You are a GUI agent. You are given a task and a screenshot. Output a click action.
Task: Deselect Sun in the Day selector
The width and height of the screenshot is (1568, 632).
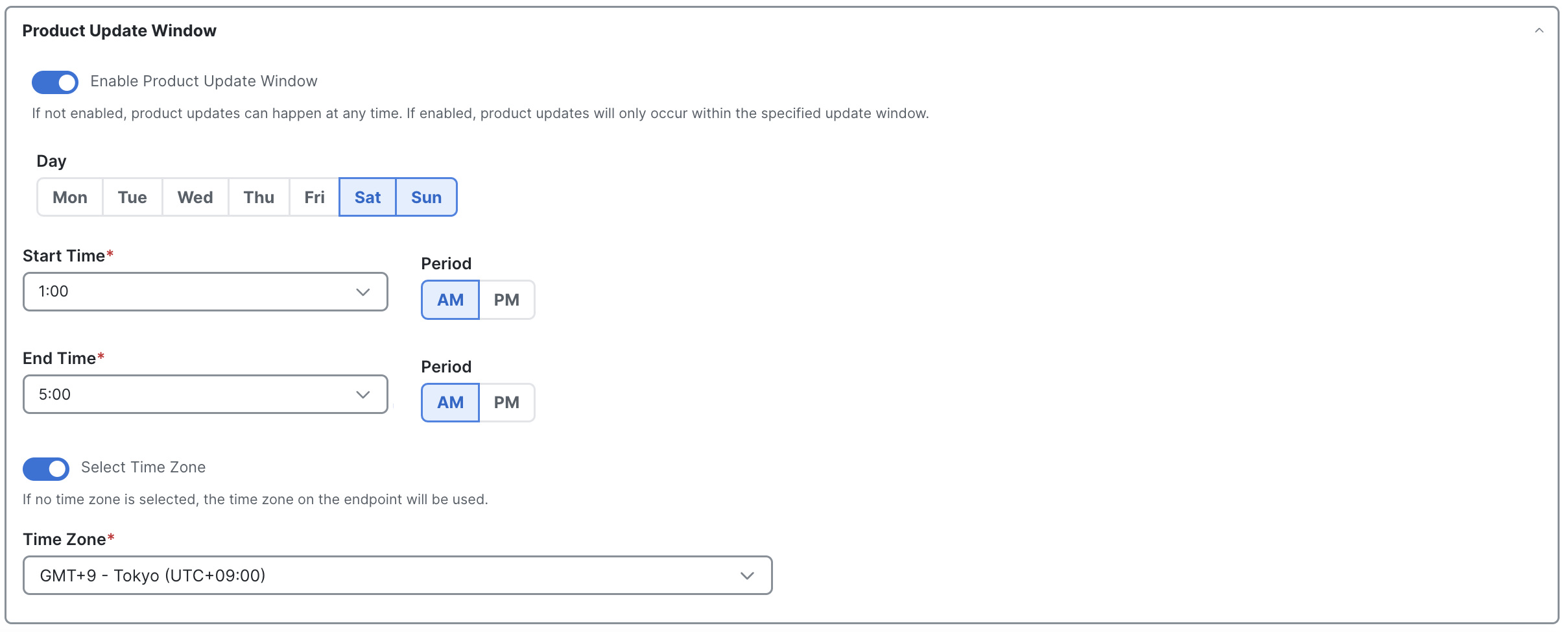[x=426, y=197]
